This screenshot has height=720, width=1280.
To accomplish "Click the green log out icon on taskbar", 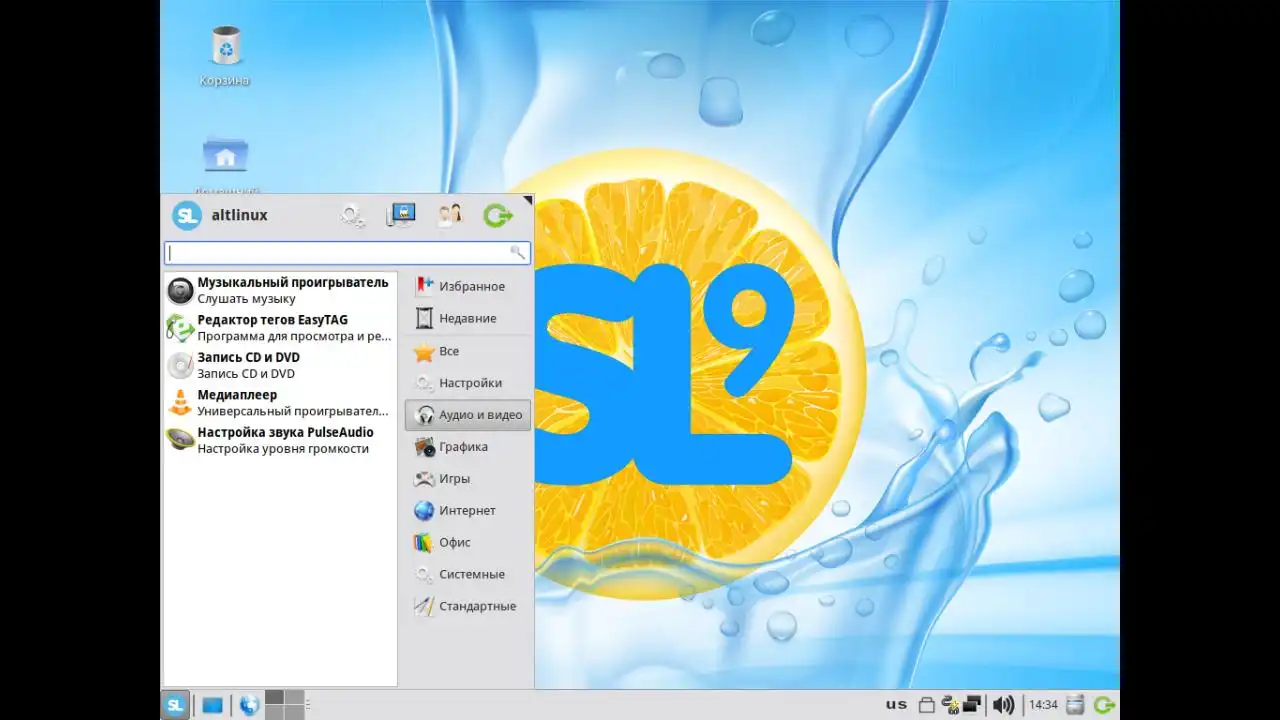I will tap(1105, 705).
